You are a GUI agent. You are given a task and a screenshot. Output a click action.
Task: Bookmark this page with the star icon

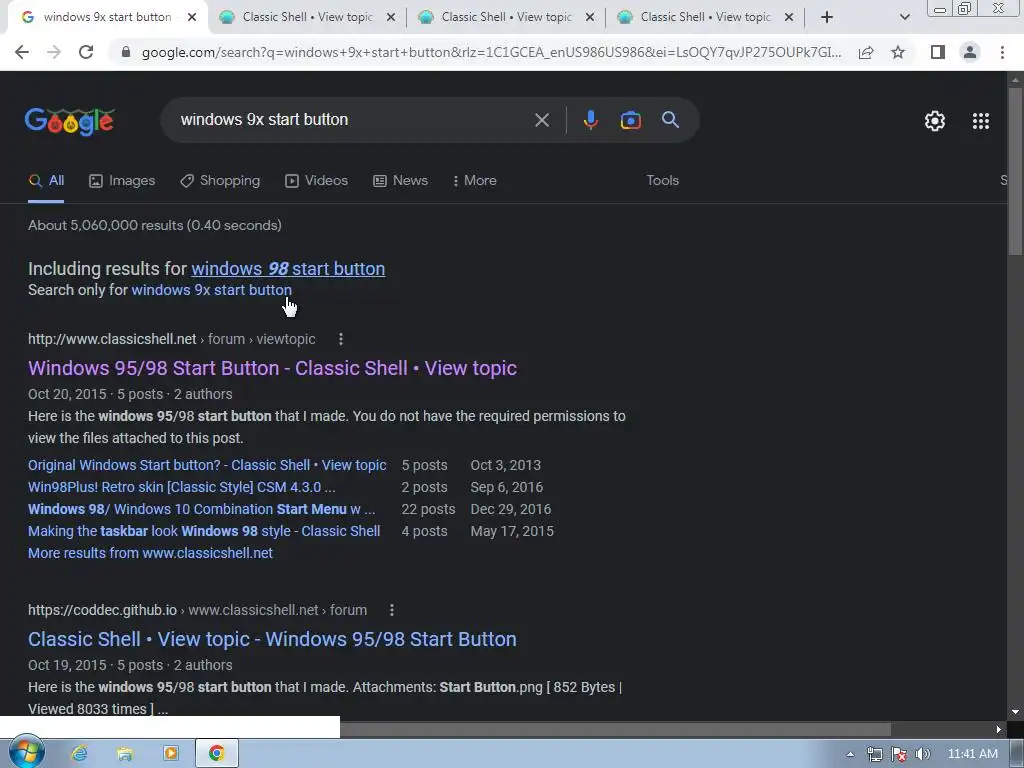point(898,52)
